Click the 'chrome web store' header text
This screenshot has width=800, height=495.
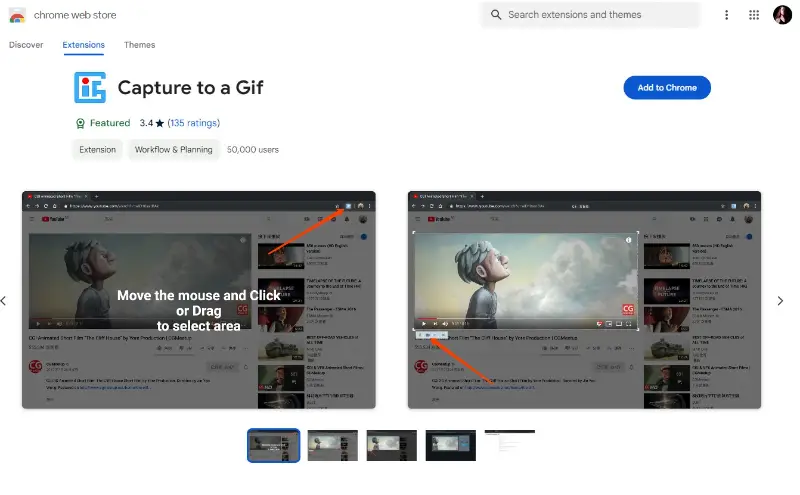(x=75, y=15)
